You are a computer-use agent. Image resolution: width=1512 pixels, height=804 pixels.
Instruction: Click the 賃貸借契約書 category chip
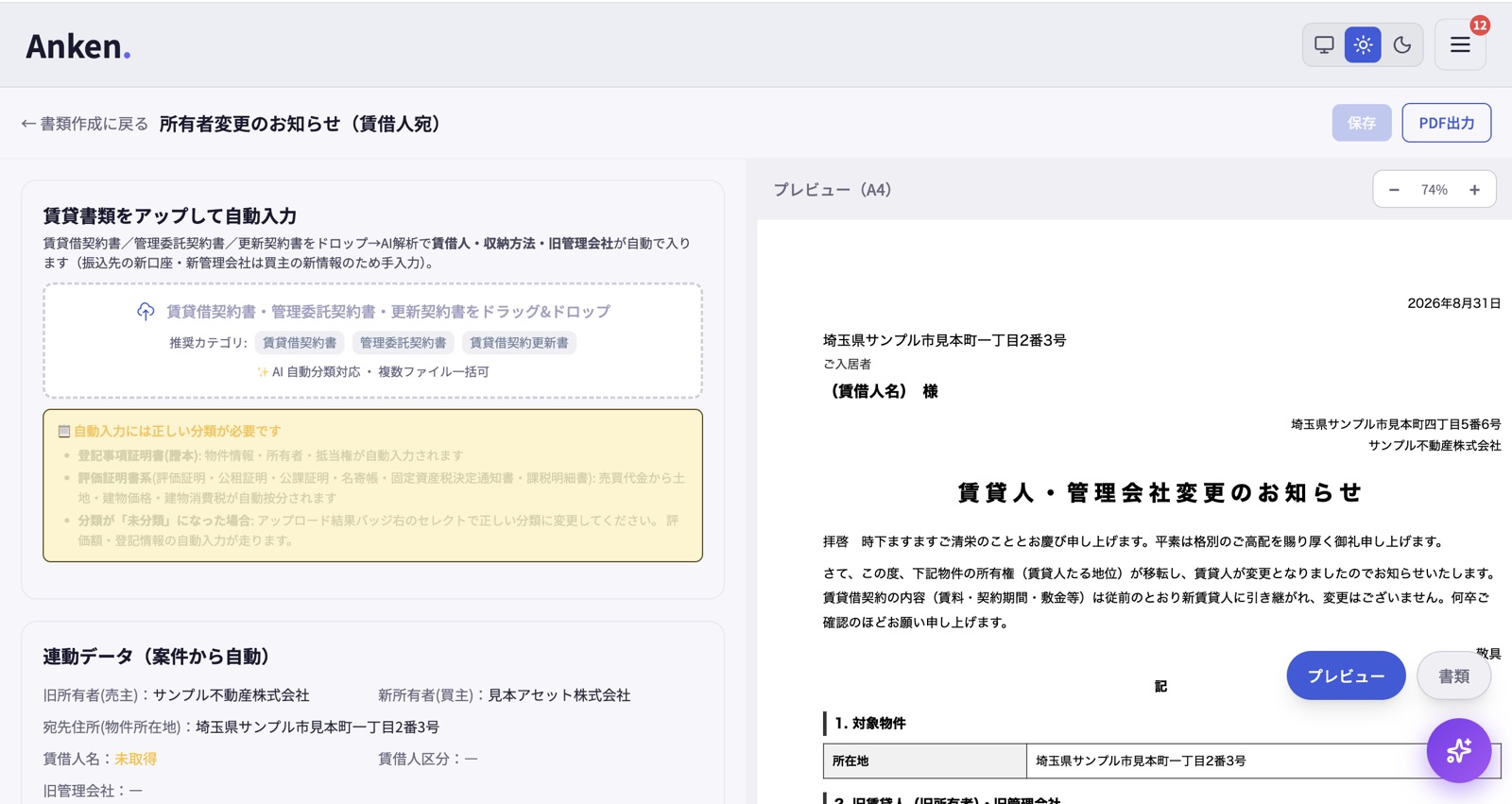[x=300, y=343]
